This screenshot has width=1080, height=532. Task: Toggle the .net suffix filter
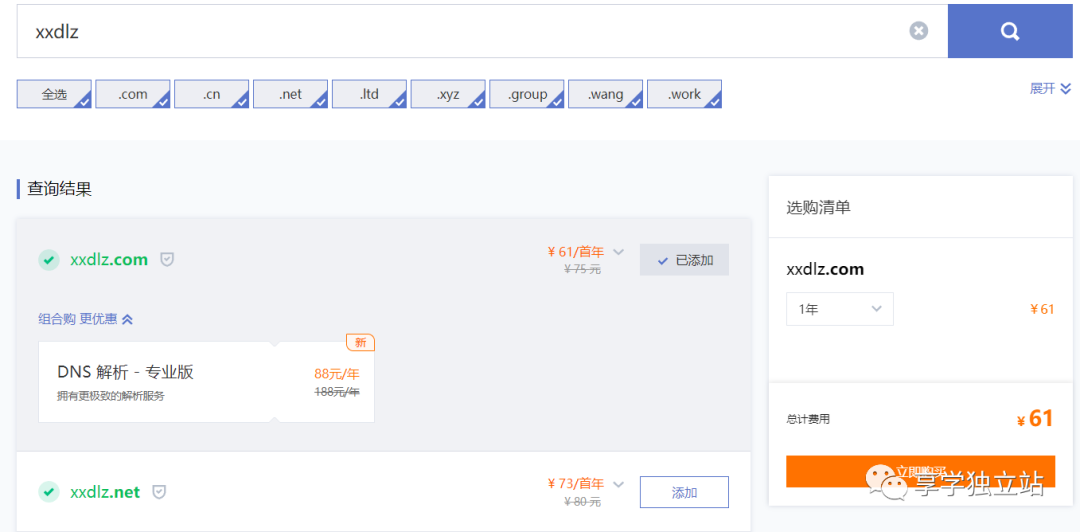point(291,94)
